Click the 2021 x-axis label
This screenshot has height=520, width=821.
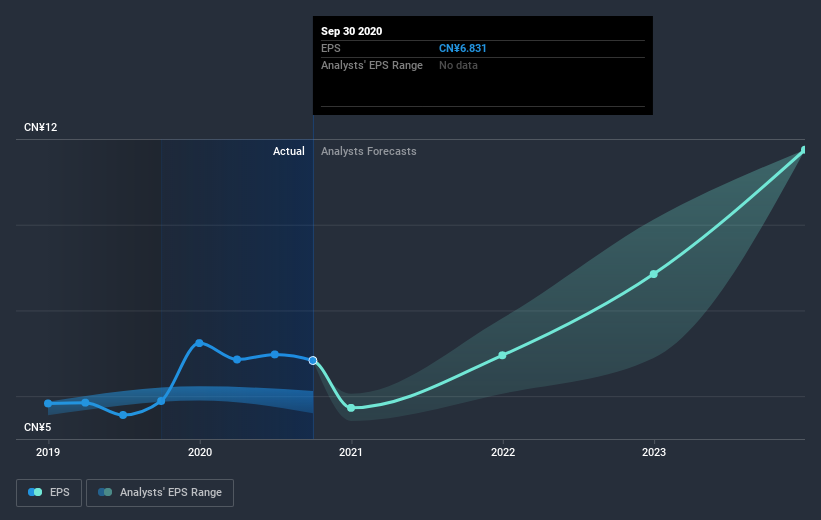[x=350, y=452]
